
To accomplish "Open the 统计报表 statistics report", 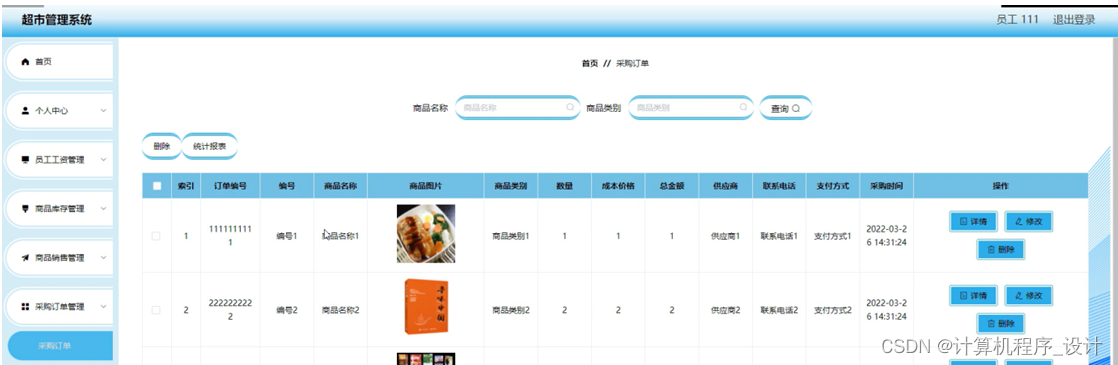I will click(210, 146).
